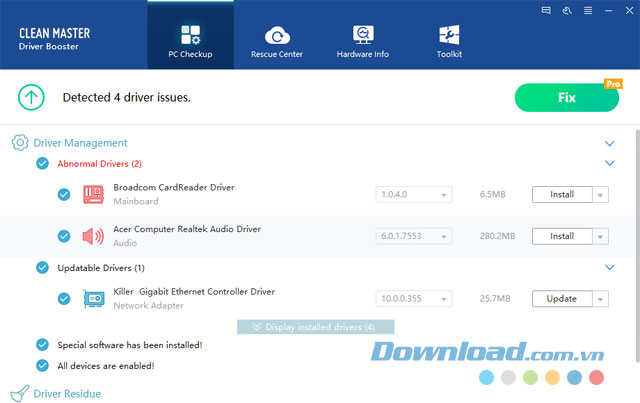Uncheck the Broadcom CardReader Driver checkbox
640x403 pixels.
point(64,194)
